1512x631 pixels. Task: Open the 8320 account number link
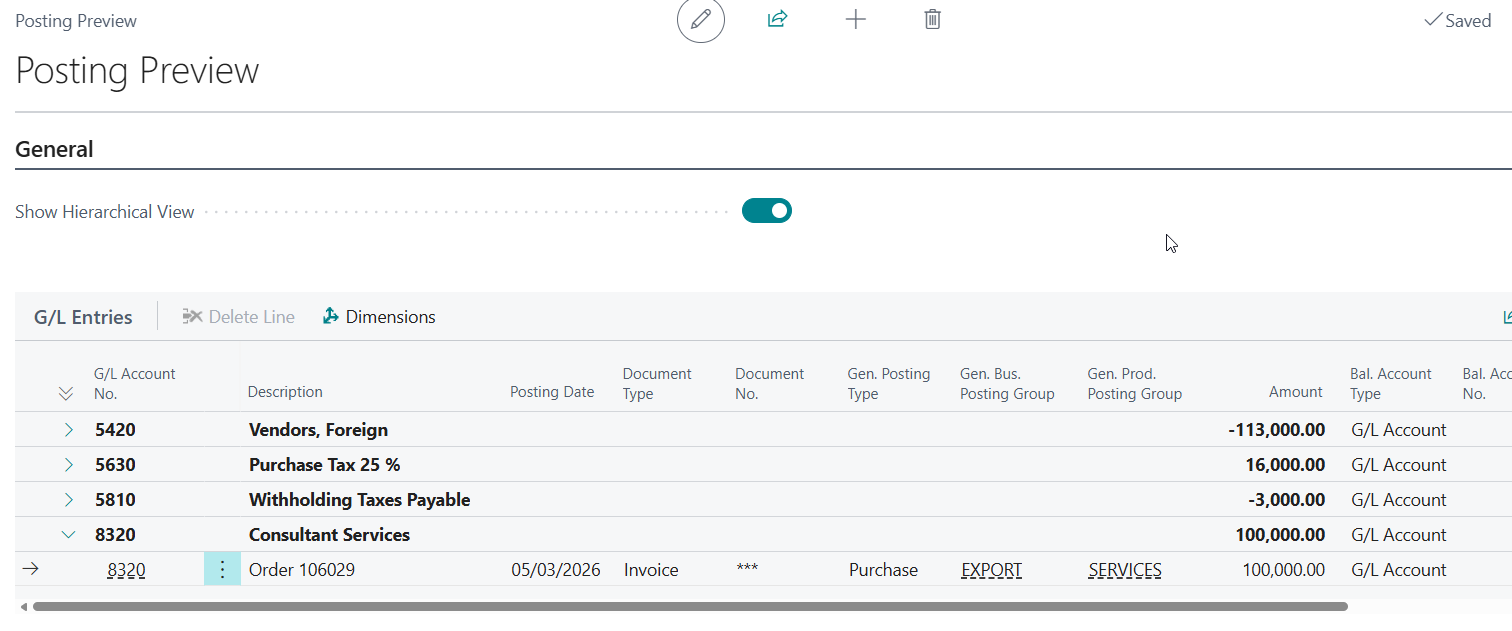pyautogui.click(x=126, y=570)
